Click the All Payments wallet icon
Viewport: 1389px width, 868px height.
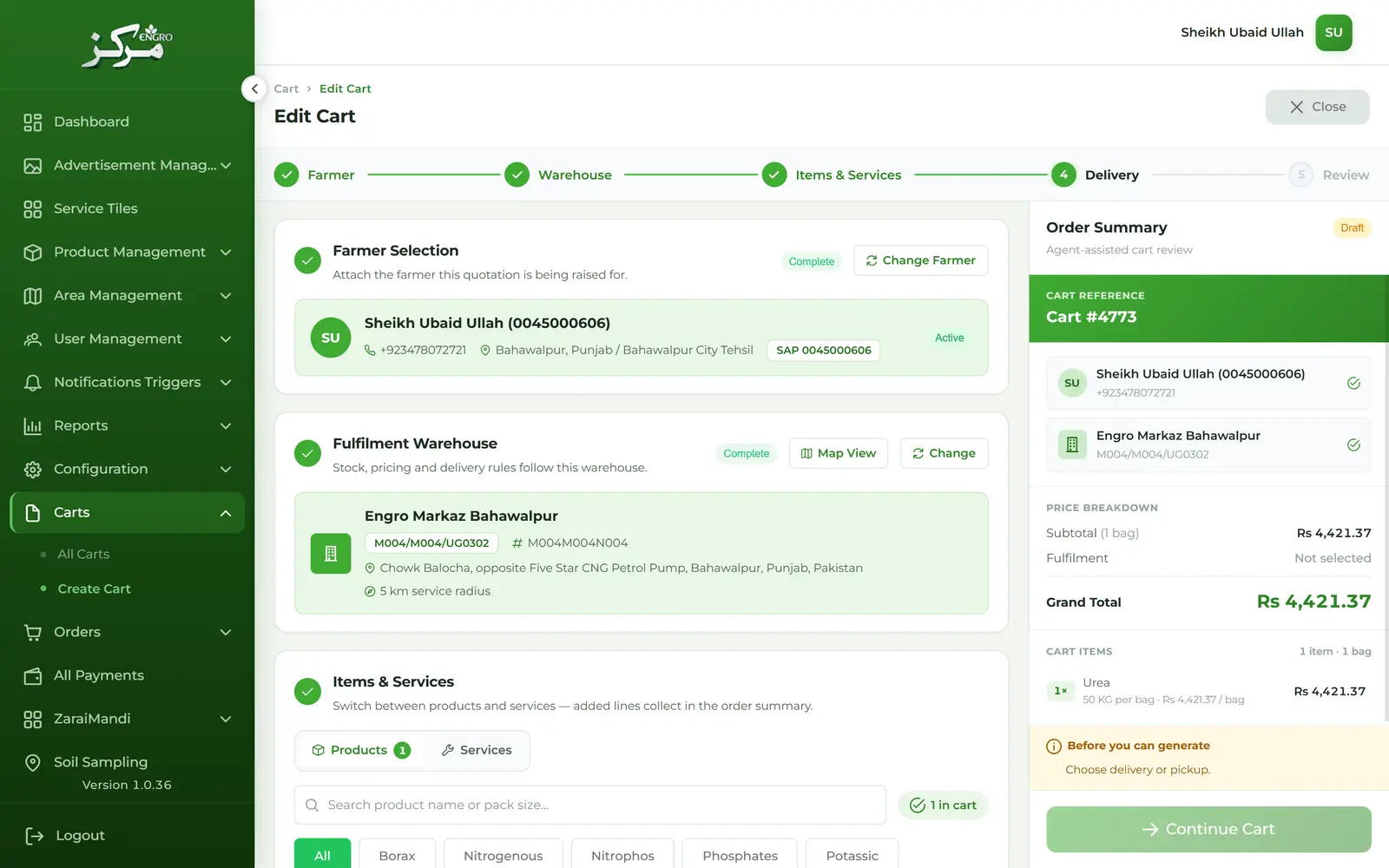(32, 676)
